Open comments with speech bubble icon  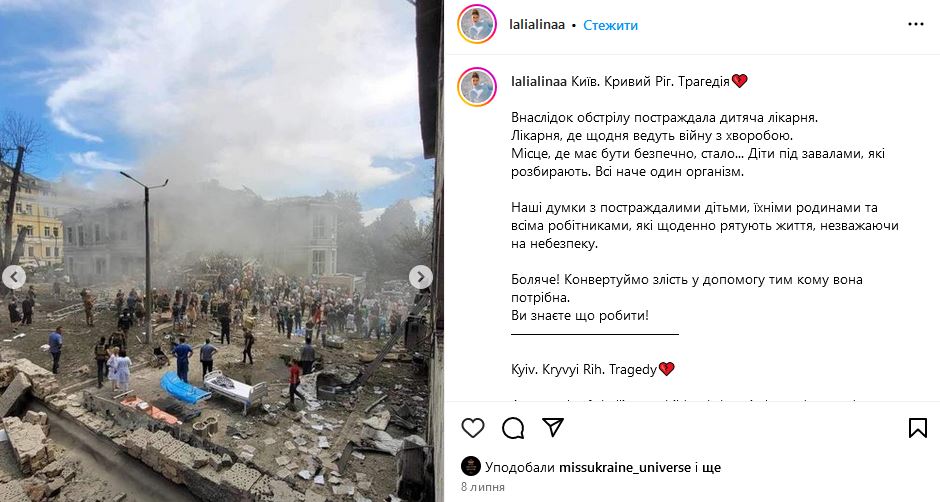tap(513, 428)
